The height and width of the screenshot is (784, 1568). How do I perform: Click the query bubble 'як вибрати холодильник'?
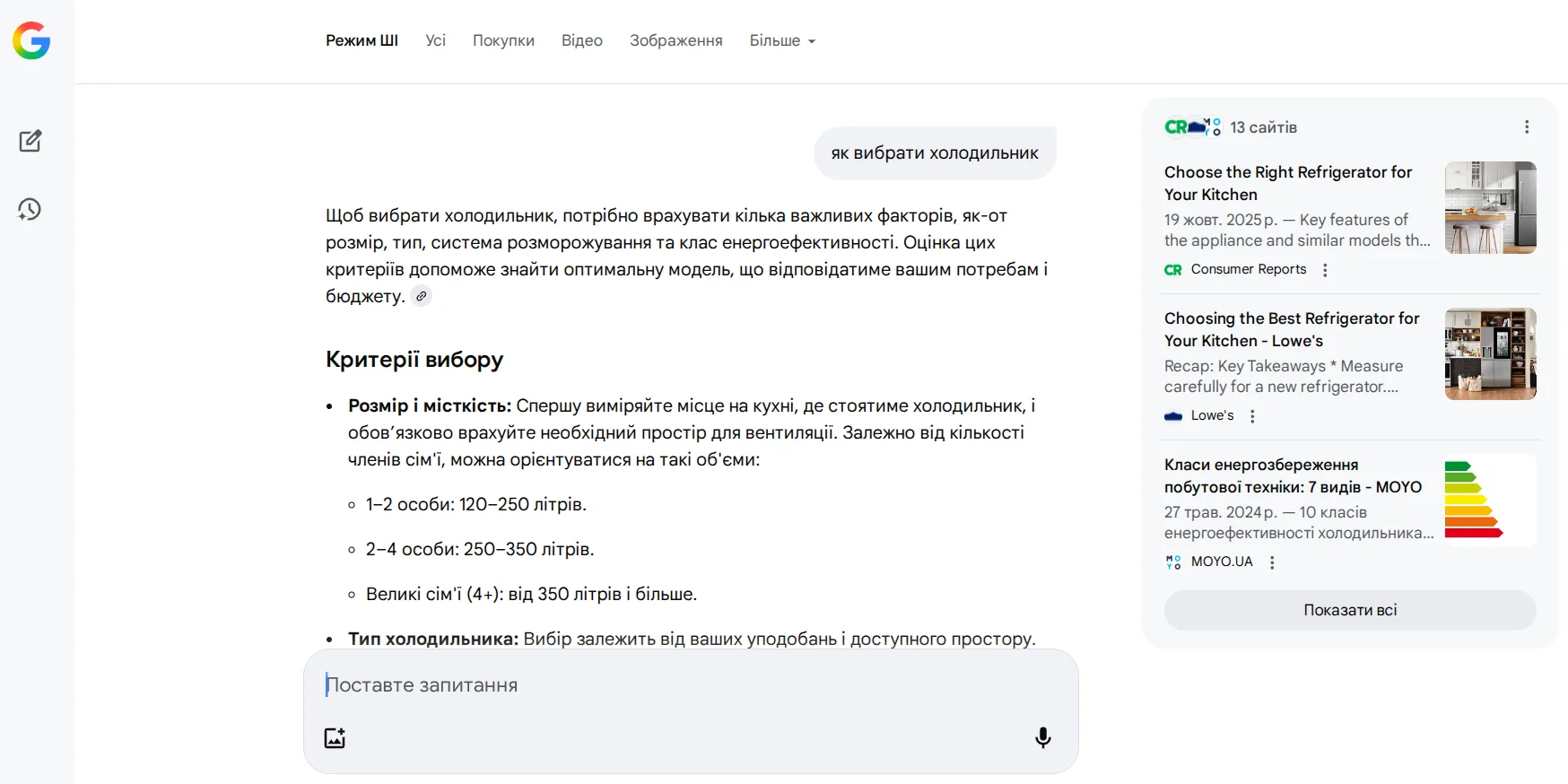coord(935,153)
